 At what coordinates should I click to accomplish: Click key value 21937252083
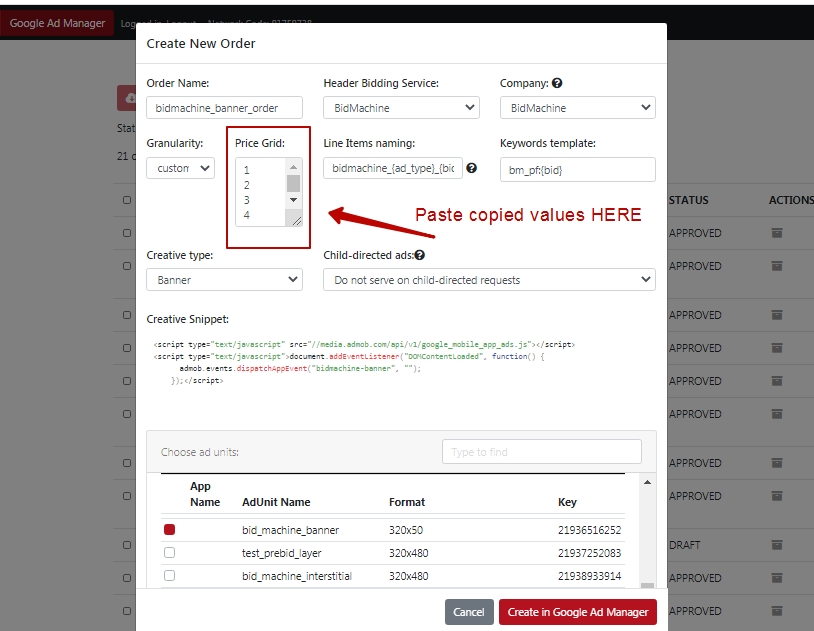tap(589, 553)
